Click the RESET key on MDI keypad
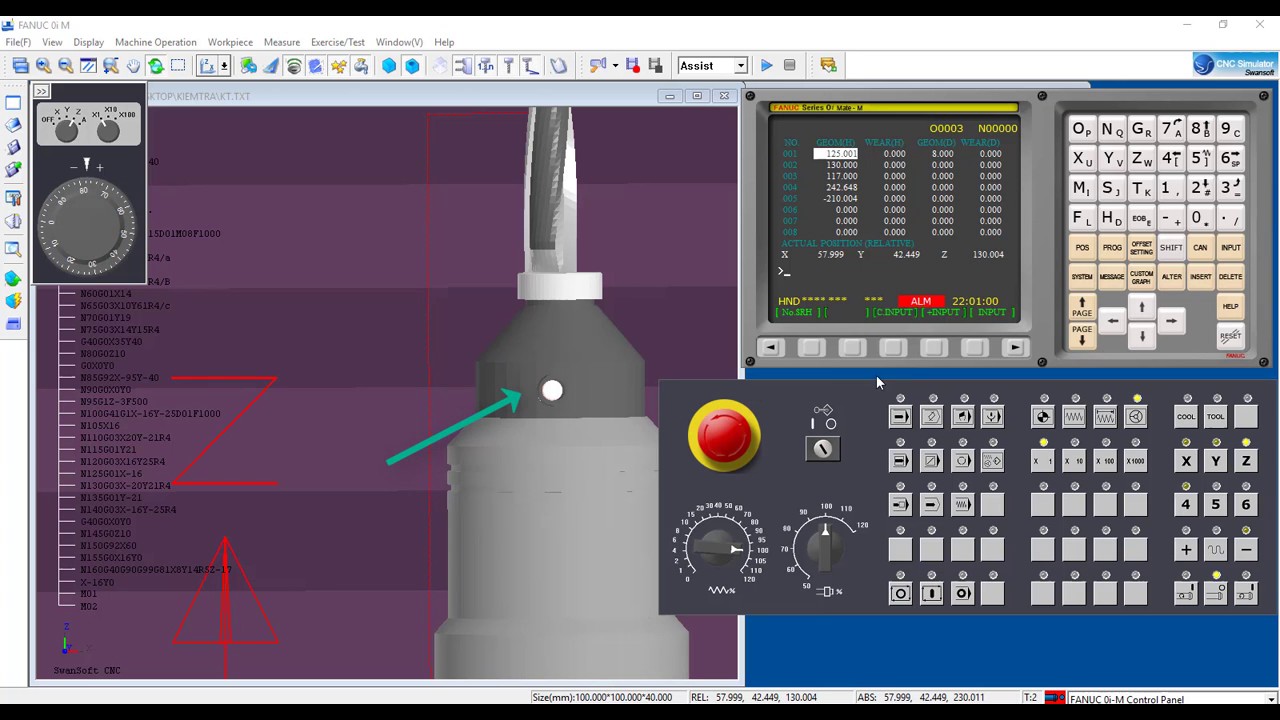Image resolution: width=1280 pixels, height=720 pixels. (1230, 337)
